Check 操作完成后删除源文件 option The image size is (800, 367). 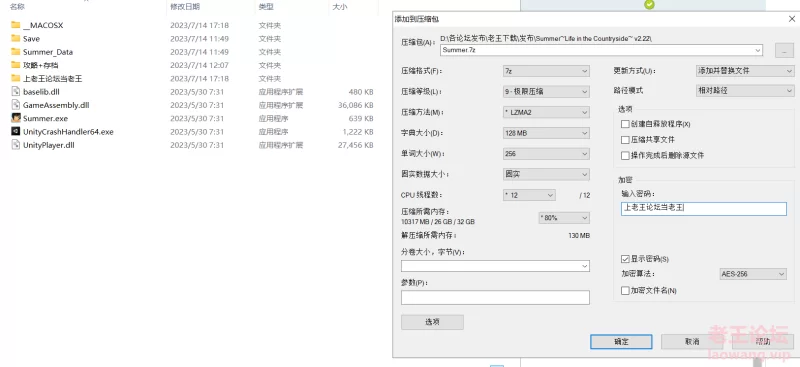(x=625, y=155)
